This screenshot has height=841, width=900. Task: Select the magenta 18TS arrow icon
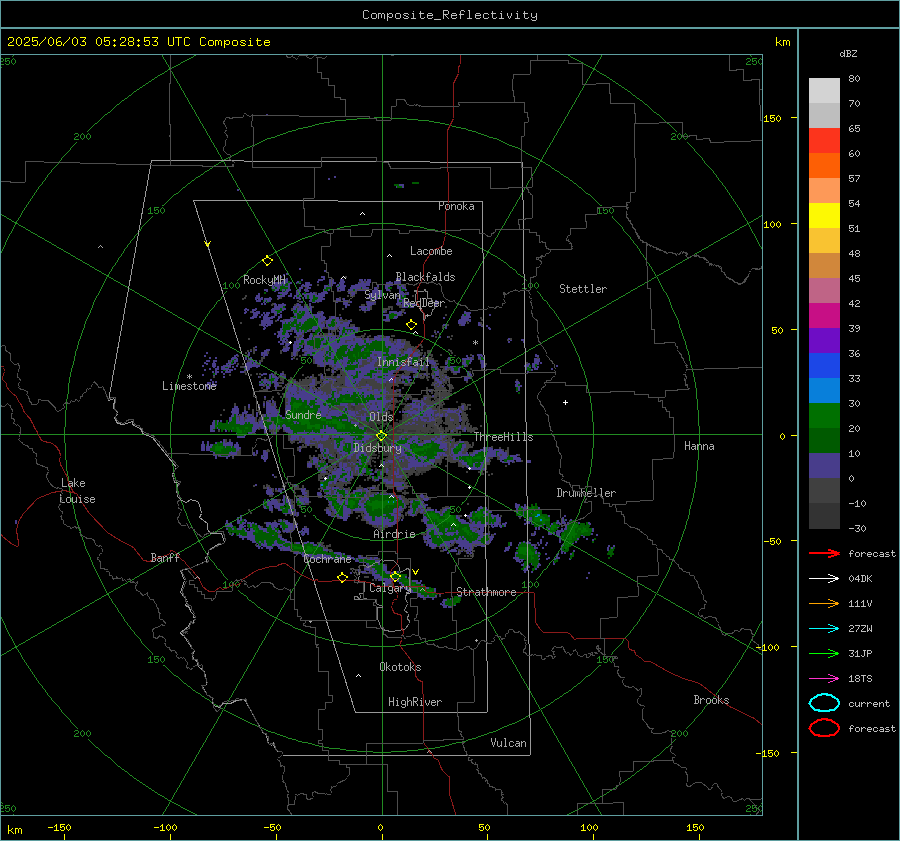(824, 679)
